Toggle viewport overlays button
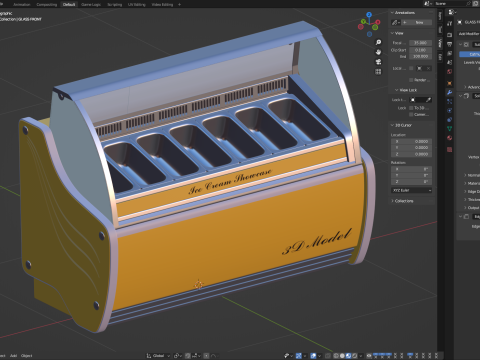The height and width of the screenshot is (360, 480). point(313,356)
